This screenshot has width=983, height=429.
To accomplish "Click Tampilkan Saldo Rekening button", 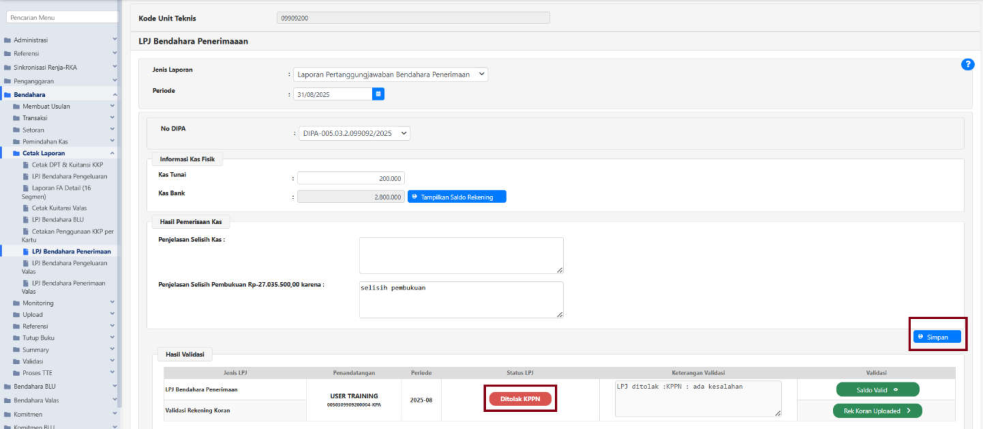I will 457,197.
